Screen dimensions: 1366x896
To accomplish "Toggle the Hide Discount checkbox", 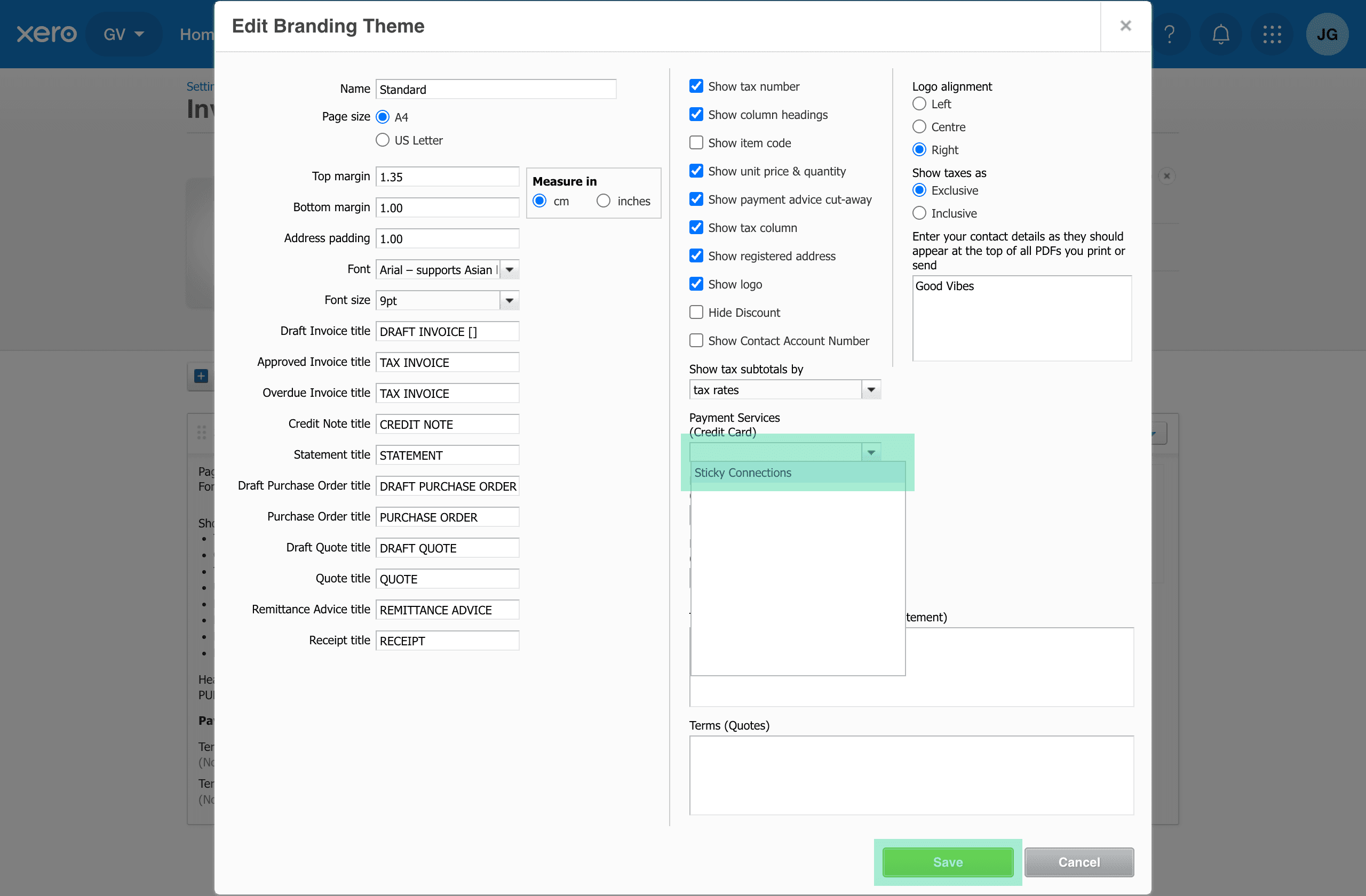I will 696,313.
